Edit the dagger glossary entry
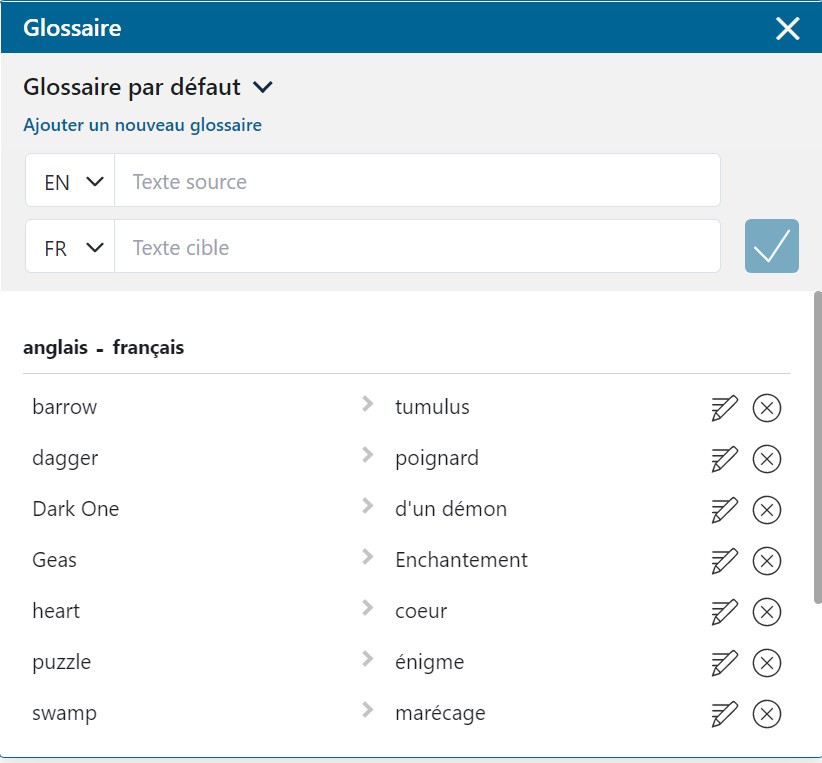The width and height of the screenshot is (822, 763). 724,459
